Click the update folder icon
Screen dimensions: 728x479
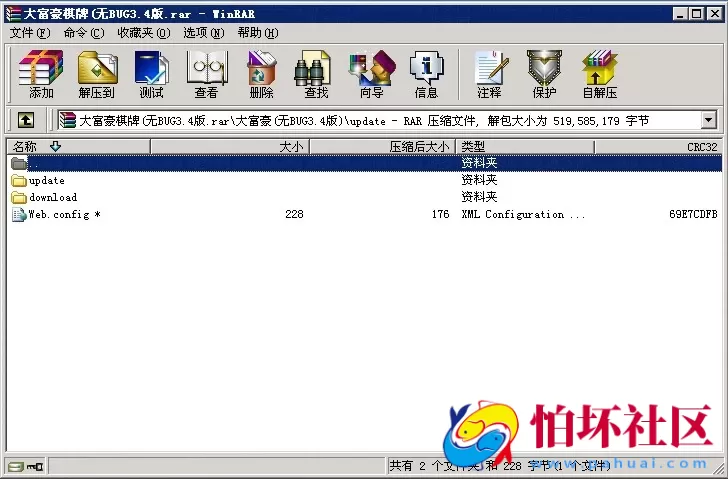coord(19,180)
